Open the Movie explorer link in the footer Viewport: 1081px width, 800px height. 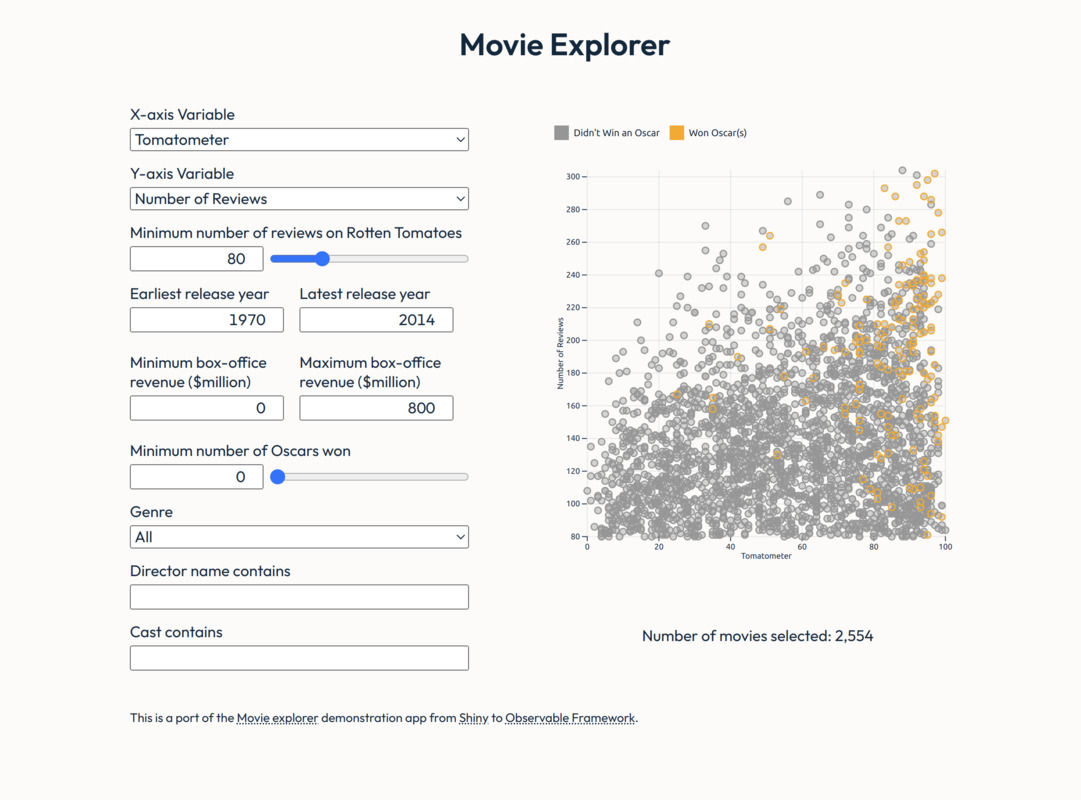point(277,718)
